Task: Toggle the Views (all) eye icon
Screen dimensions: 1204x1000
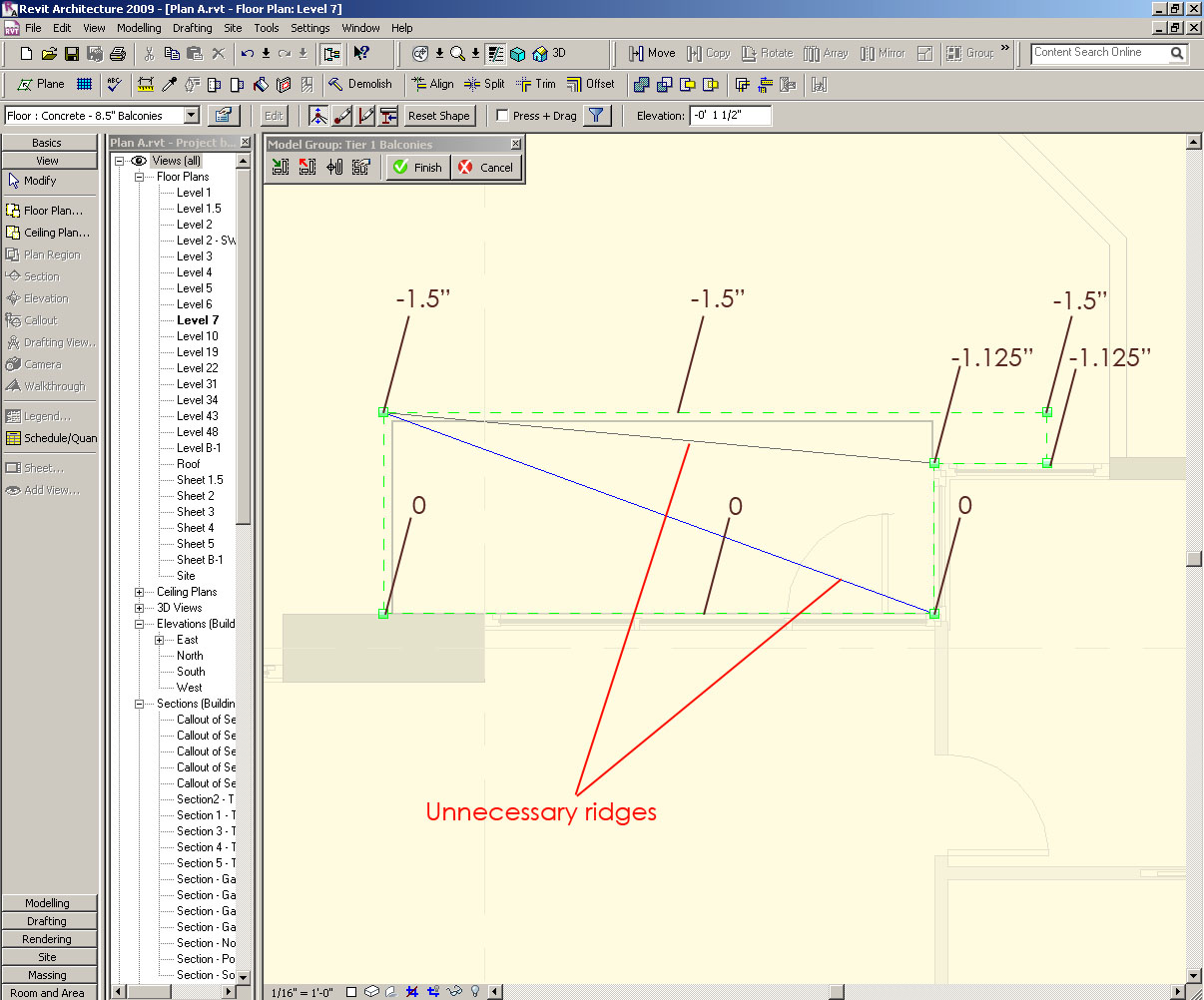Action: point(139,161)
